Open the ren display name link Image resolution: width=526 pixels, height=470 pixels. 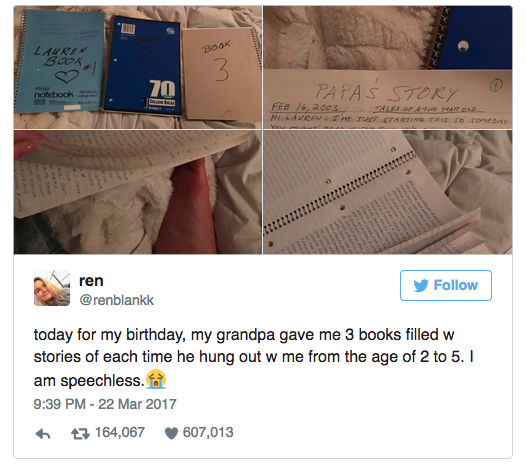tap(91, 280)
